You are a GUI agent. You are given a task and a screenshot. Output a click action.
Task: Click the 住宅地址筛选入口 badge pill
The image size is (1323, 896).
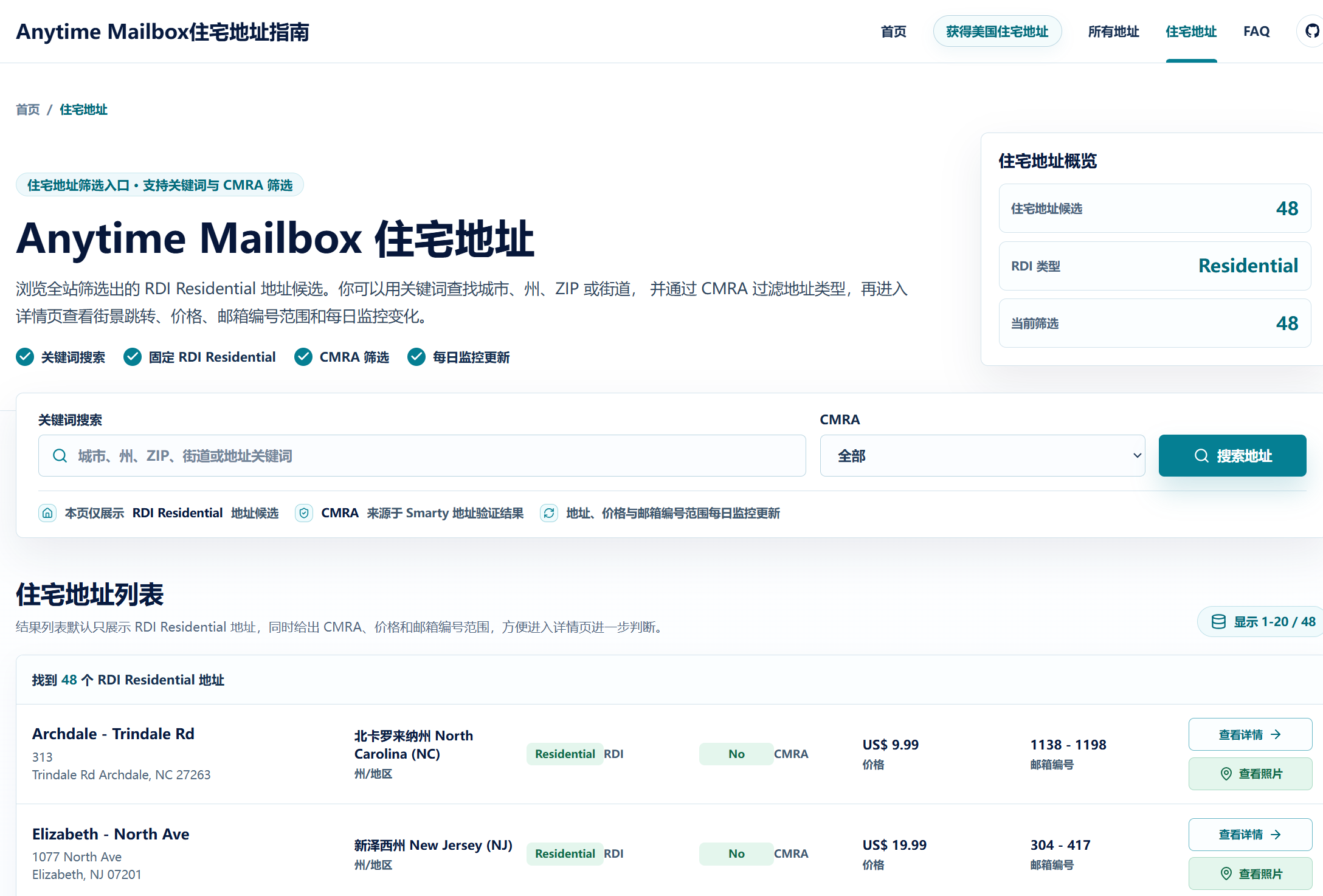(160, 185)
